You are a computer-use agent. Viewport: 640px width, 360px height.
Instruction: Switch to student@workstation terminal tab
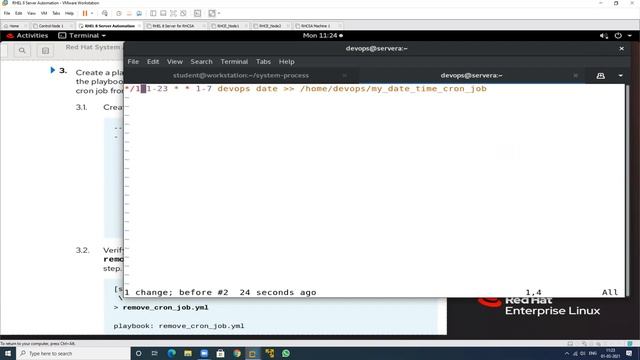point(241,76)
